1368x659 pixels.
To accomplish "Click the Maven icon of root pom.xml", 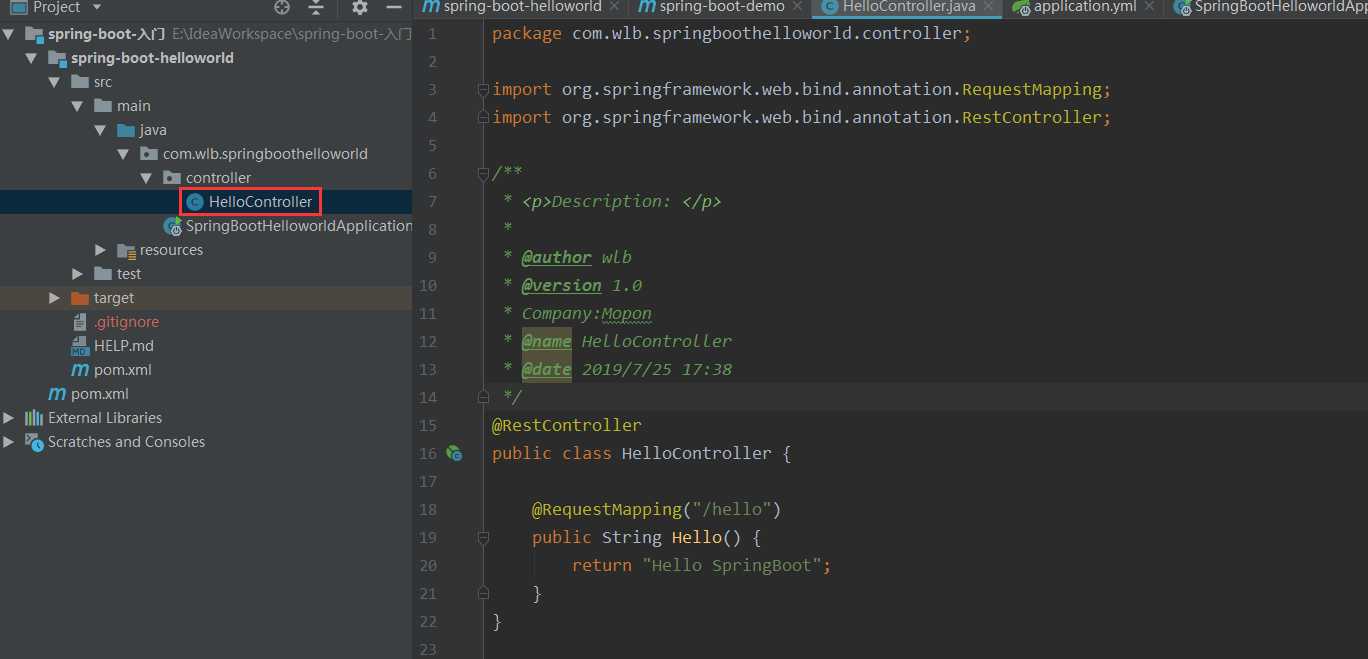I will point(57,394).
